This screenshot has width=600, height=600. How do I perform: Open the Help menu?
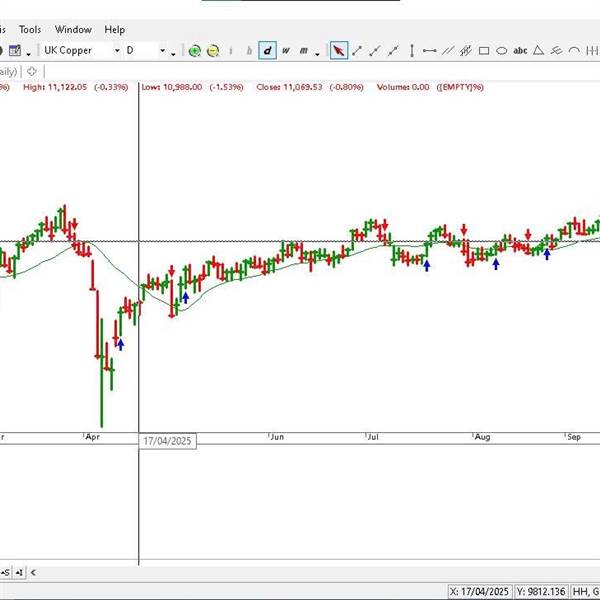[115, 30]
